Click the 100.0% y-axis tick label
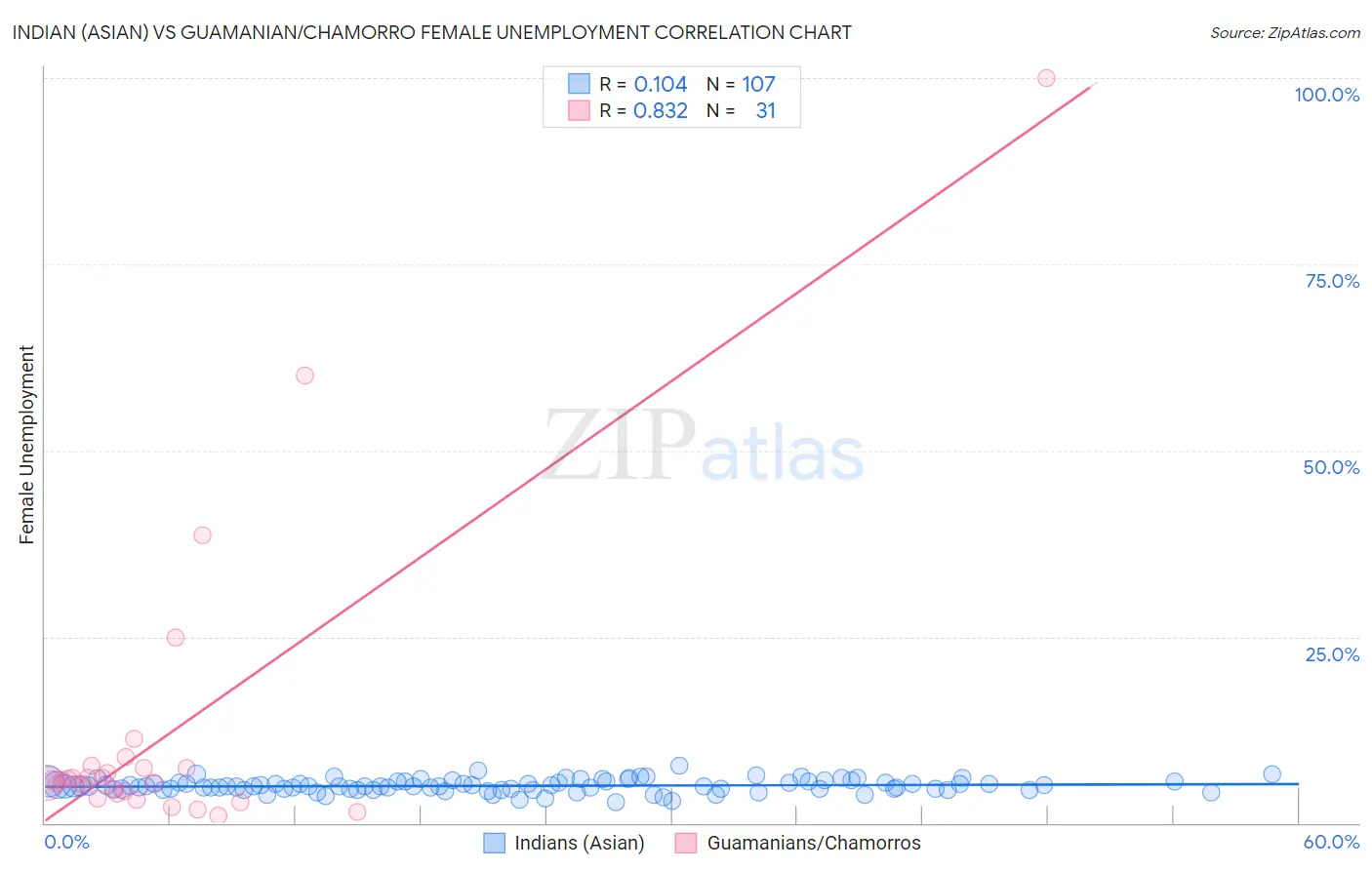1372x870 pixels. click(x=1326, y=95)
